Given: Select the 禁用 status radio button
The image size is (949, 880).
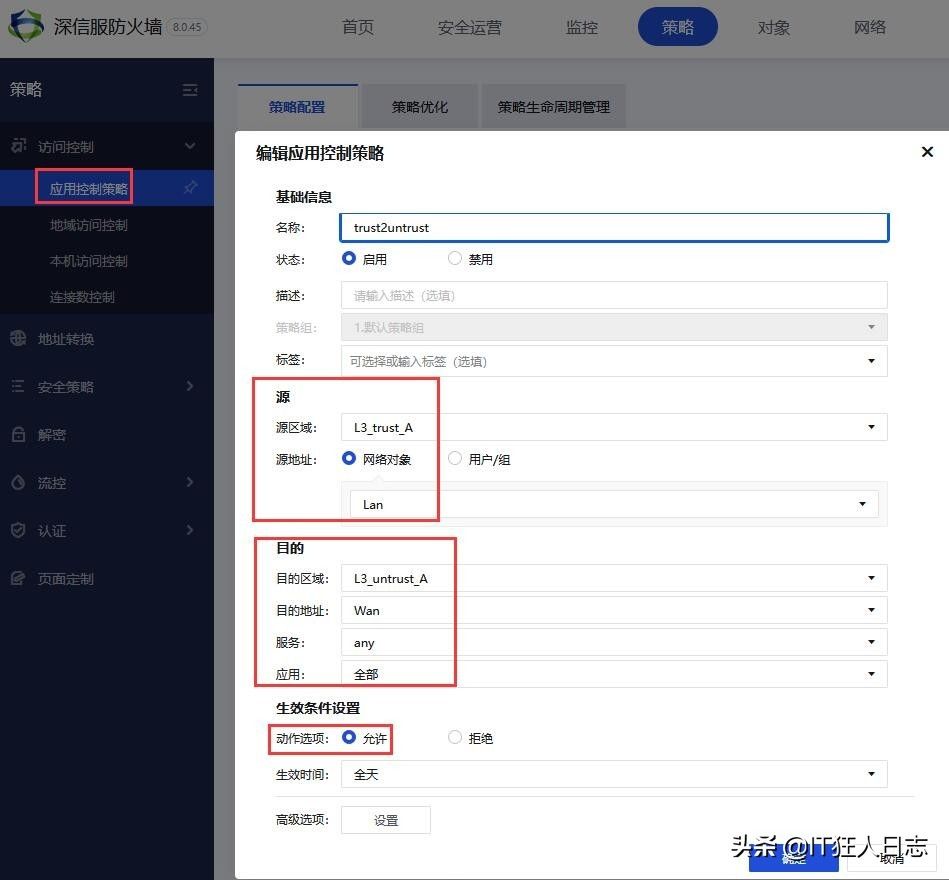Looking at the screenshot, I should [x=455, y=258].
